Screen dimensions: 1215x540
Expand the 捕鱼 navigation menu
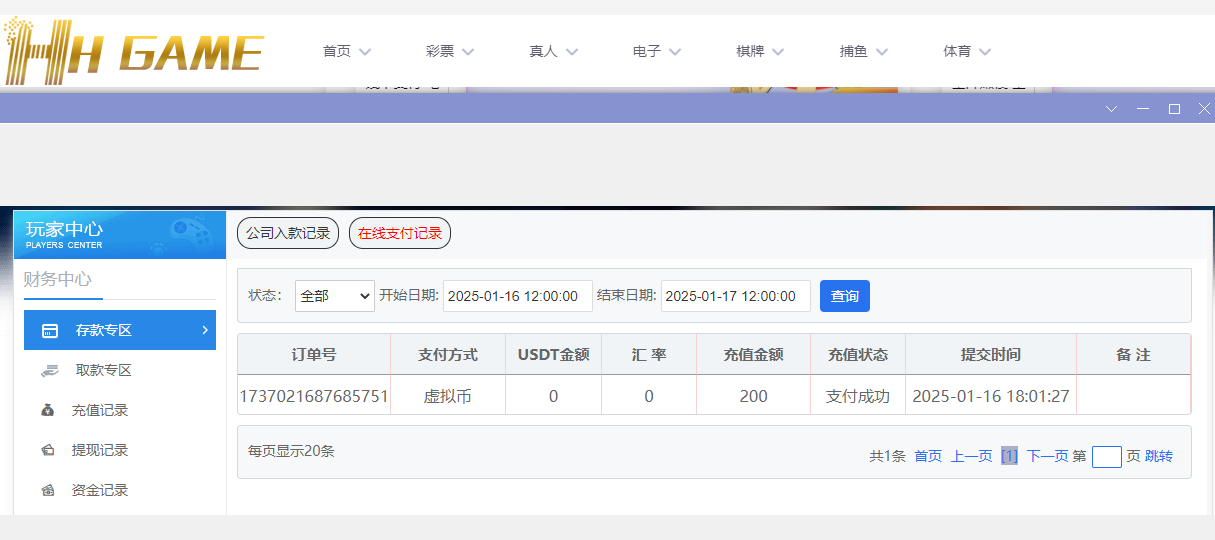point(863,51)
